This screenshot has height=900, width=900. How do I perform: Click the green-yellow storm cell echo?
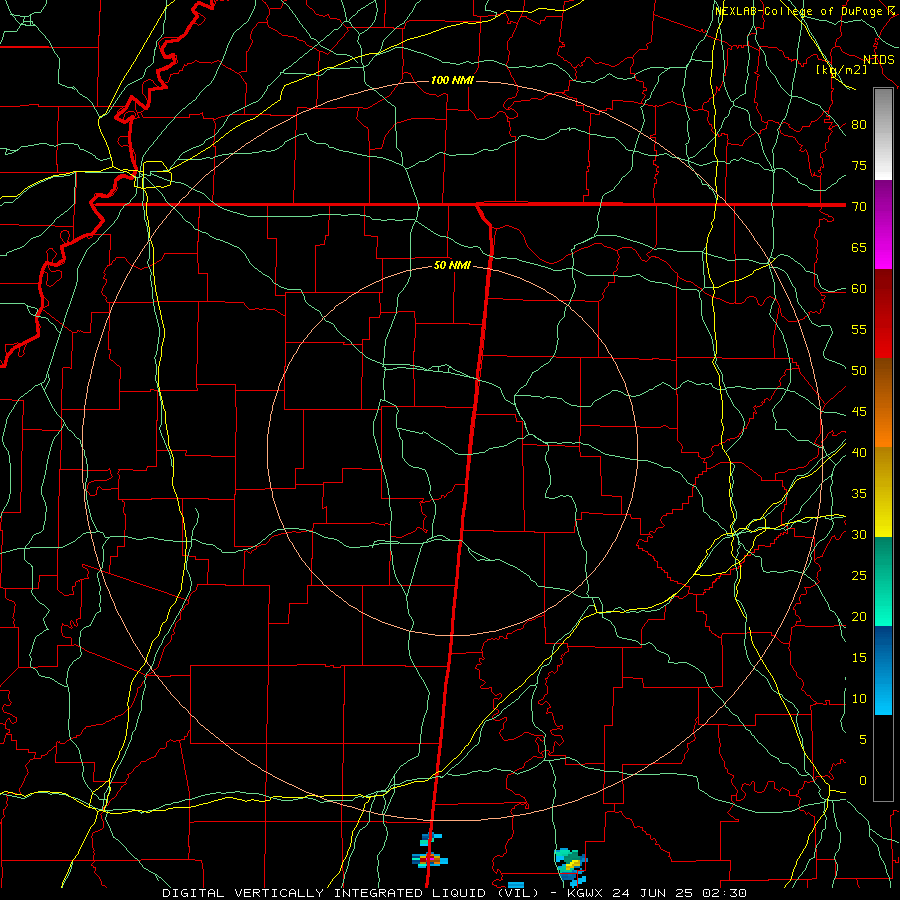click(x=570, y=865)
